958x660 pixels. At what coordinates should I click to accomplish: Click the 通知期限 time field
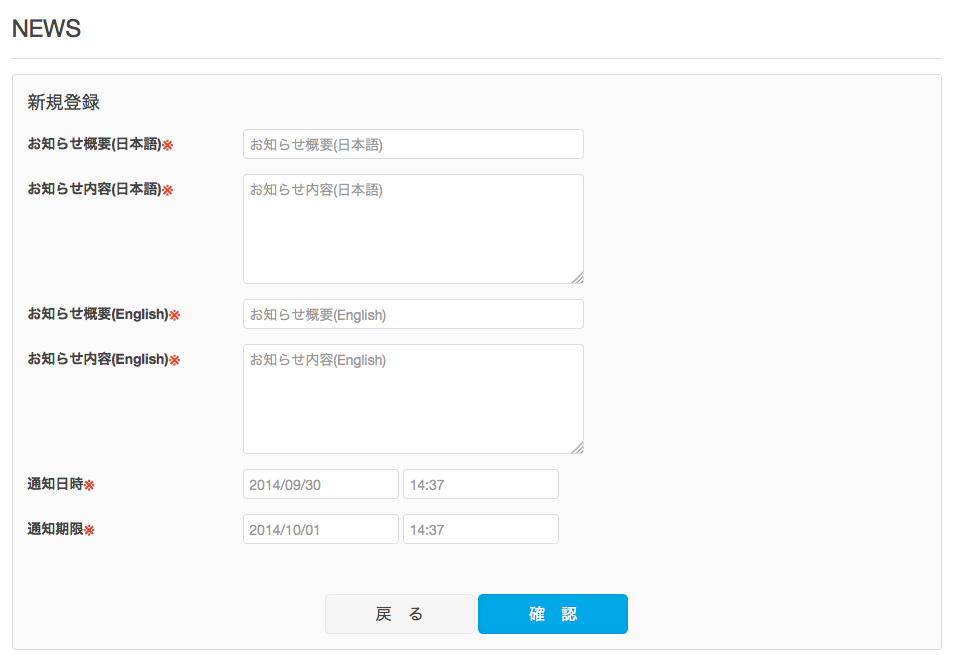(x=480, y=529)
